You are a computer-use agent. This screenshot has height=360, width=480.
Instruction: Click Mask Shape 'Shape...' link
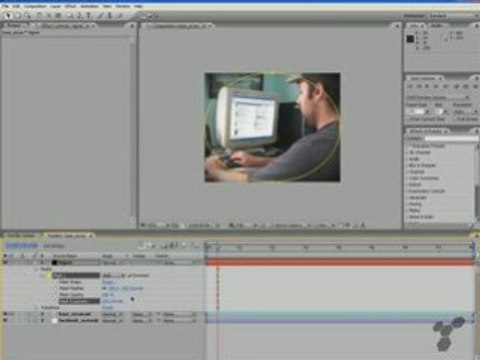pyautogui.click(x=108, y=282)
